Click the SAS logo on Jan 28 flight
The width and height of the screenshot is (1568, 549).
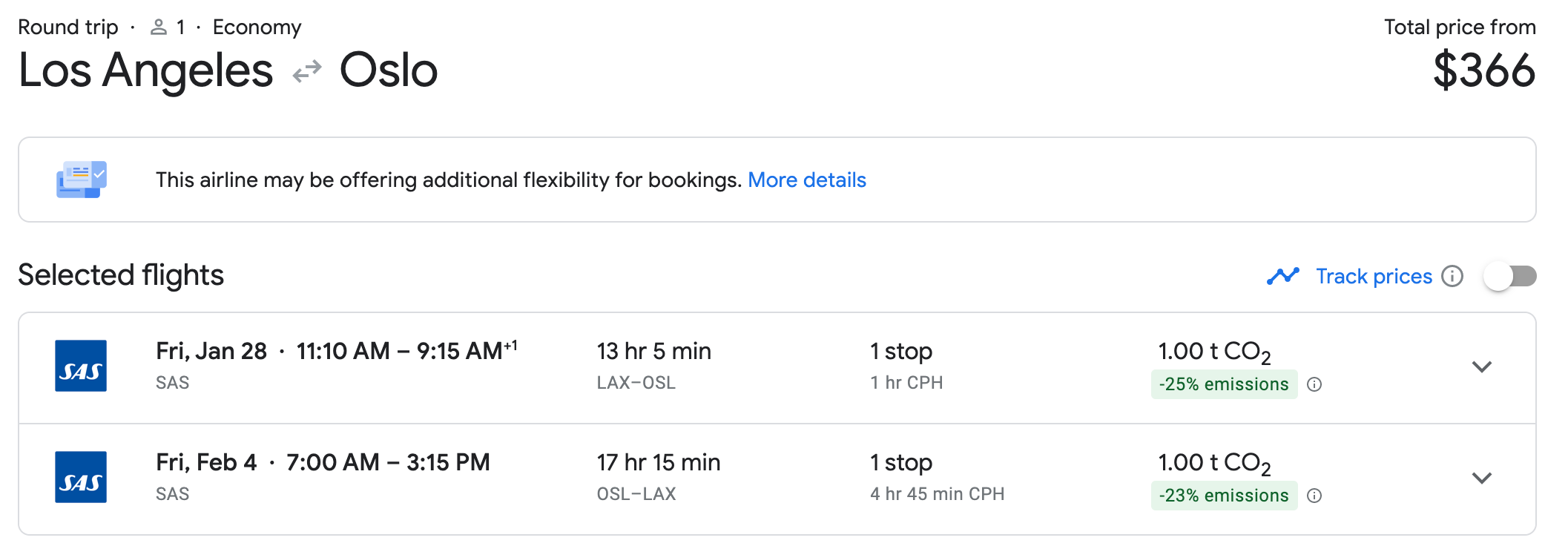pos(81,366)
